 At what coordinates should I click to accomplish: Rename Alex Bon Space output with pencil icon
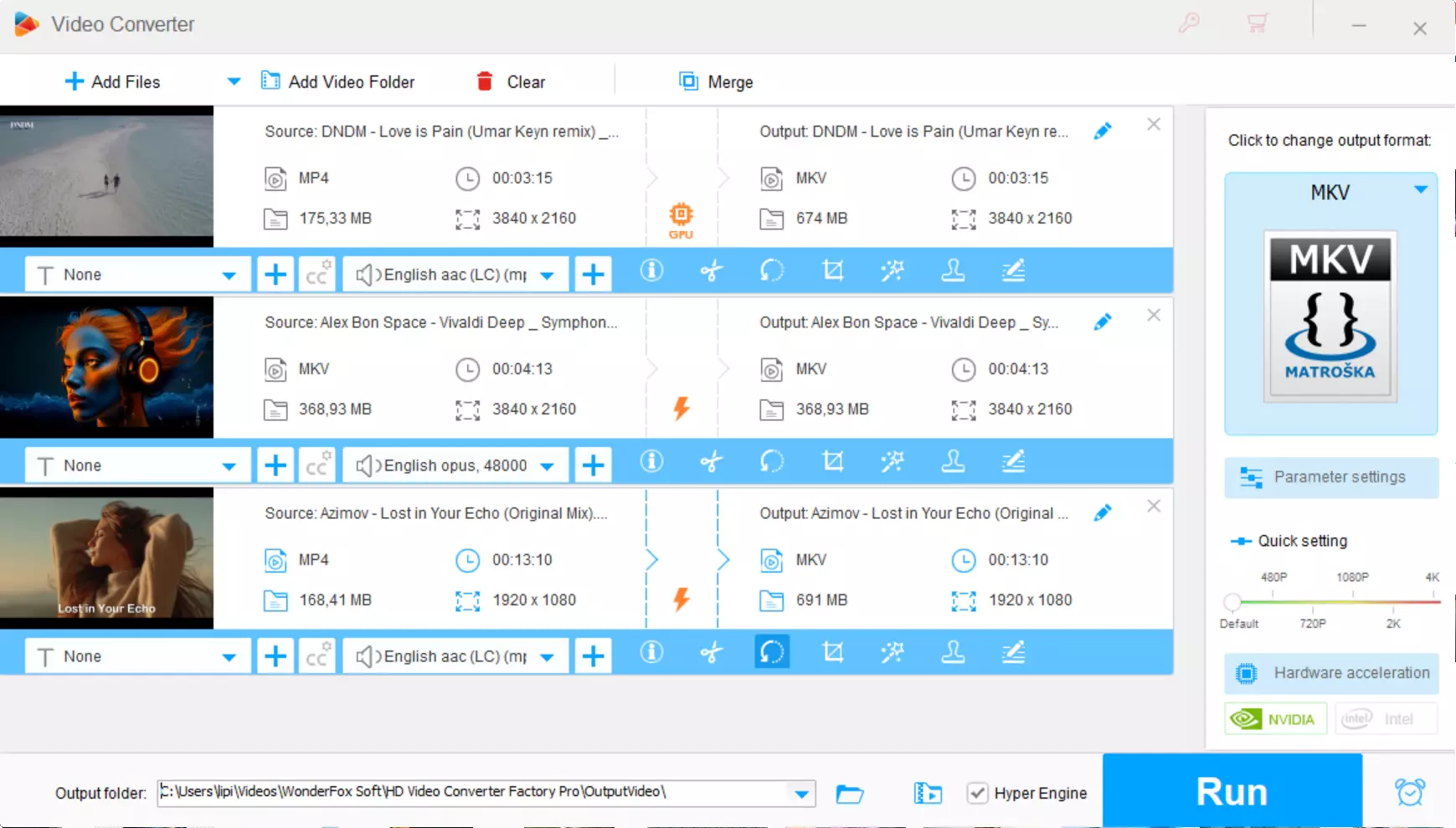coord(1103,322)
